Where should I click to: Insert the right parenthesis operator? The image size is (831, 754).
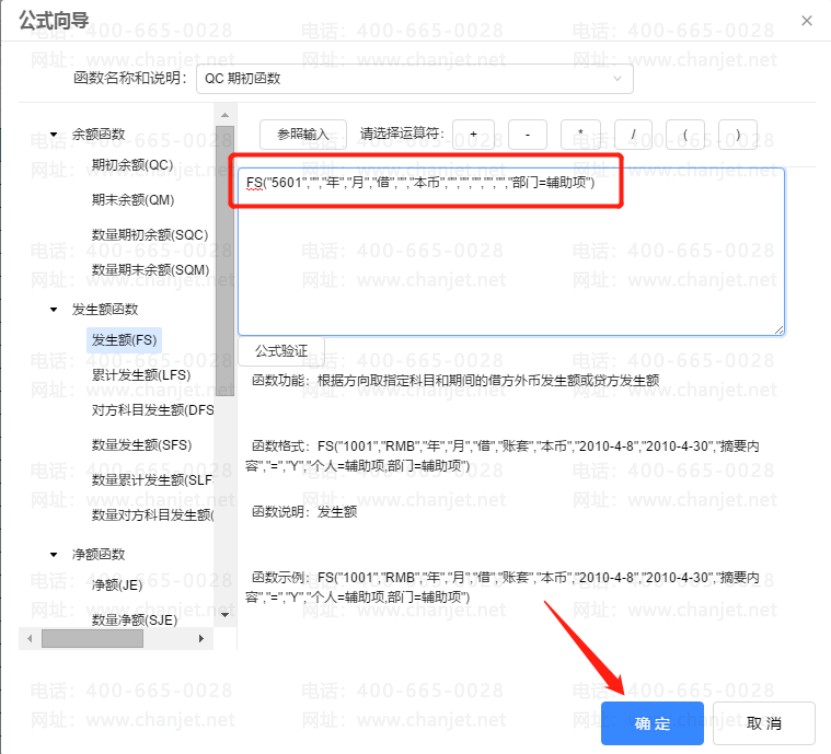tap(737, 134)
